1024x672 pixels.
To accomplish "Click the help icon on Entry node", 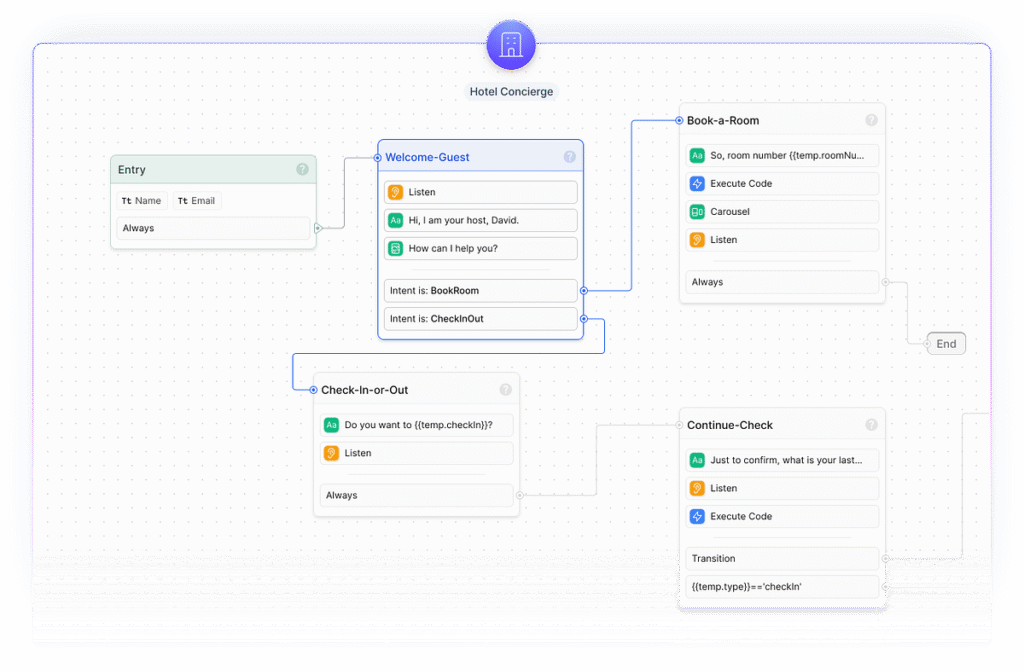I will tap(302, 170).
